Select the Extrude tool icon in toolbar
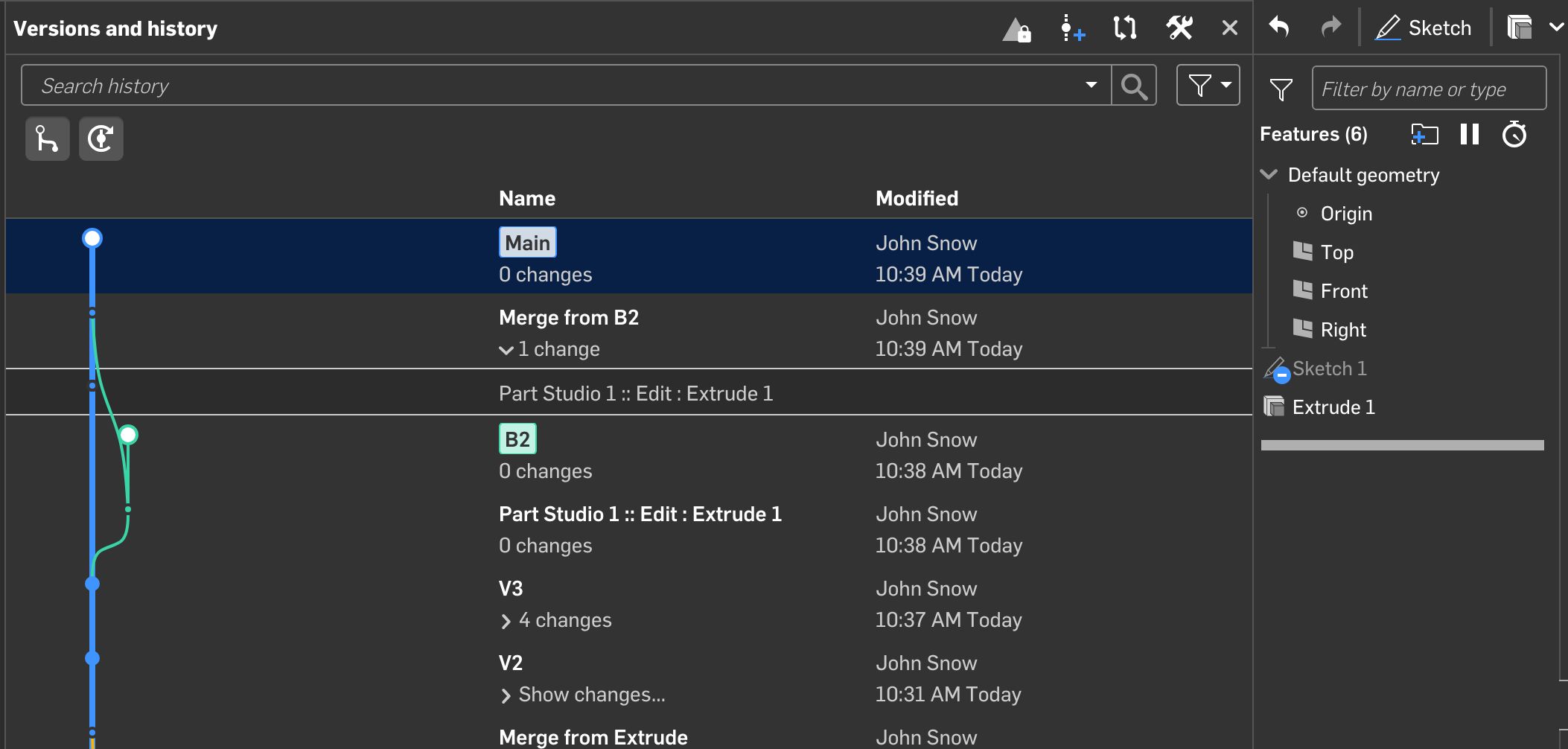Screen dimensions: 1568x749 click(x=1519, y=28)
